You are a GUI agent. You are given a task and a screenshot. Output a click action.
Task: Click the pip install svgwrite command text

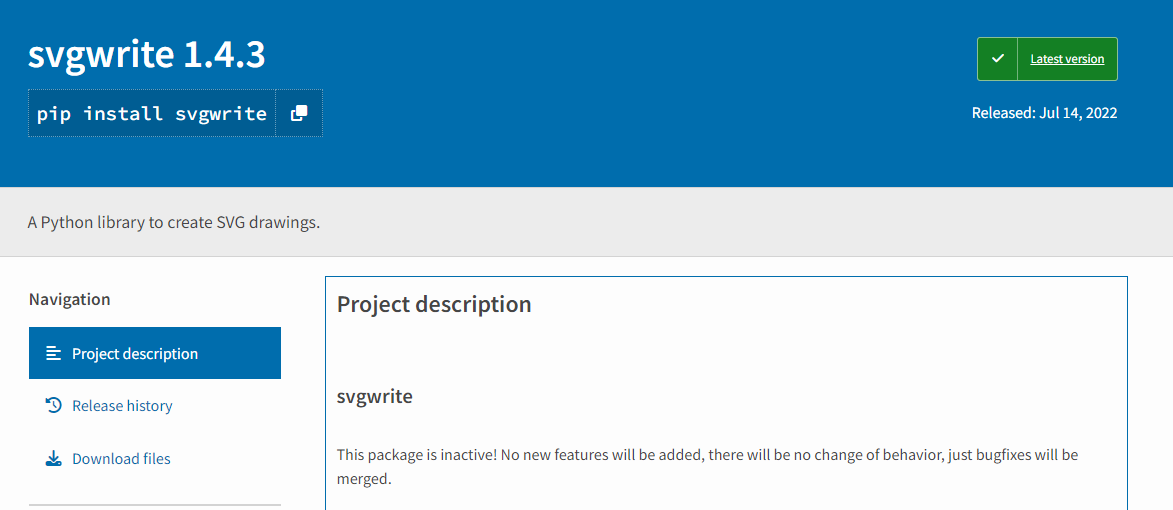point(152,114)
